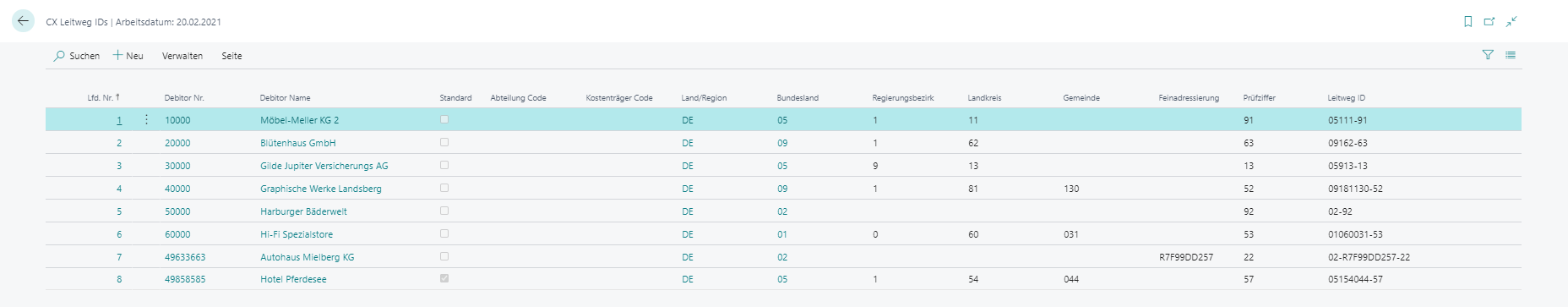Select Regierungsbezirk 9 cell

coord(875,166)
